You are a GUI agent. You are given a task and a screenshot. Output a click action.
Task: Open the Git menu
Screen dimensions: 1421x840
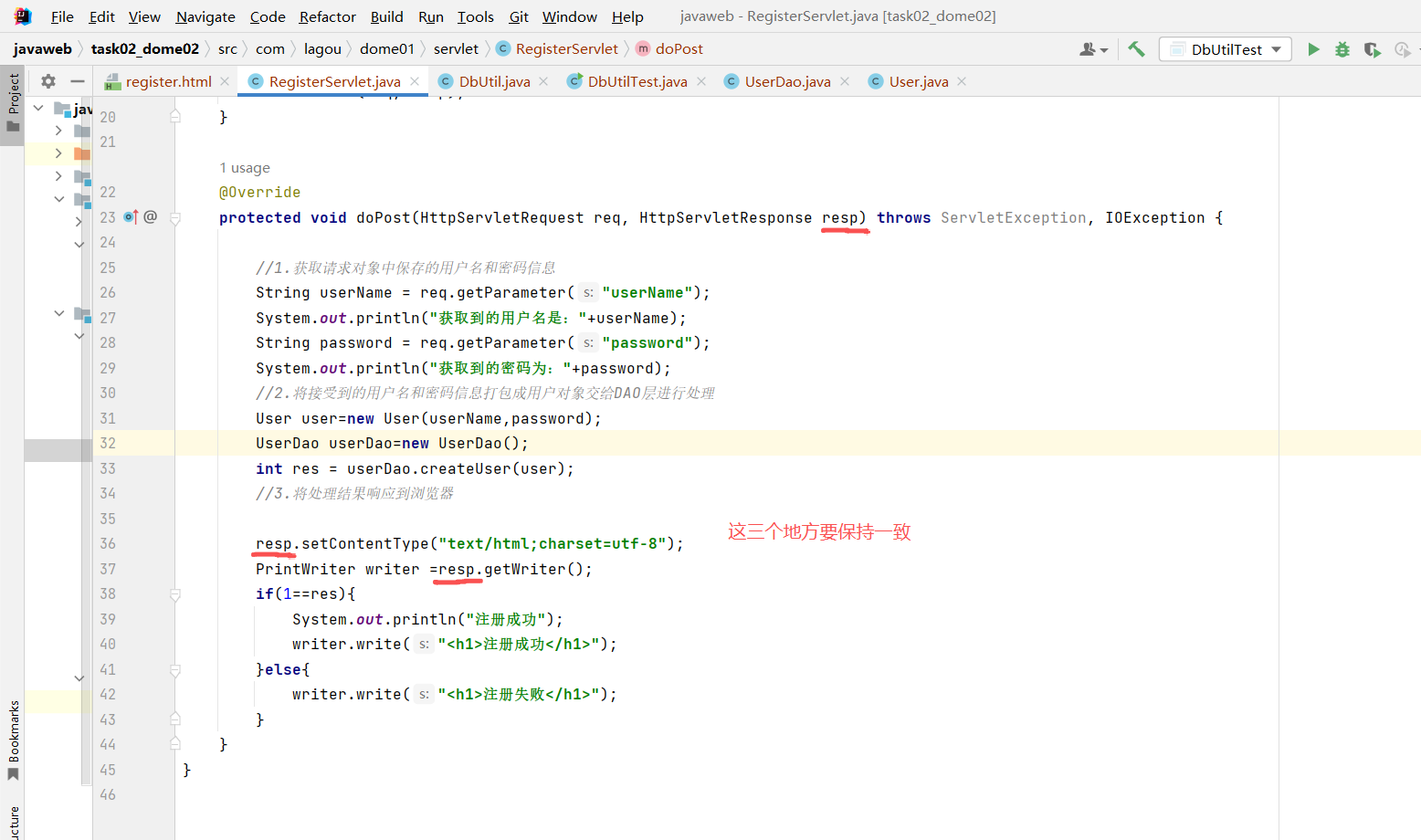click(518, 16)
